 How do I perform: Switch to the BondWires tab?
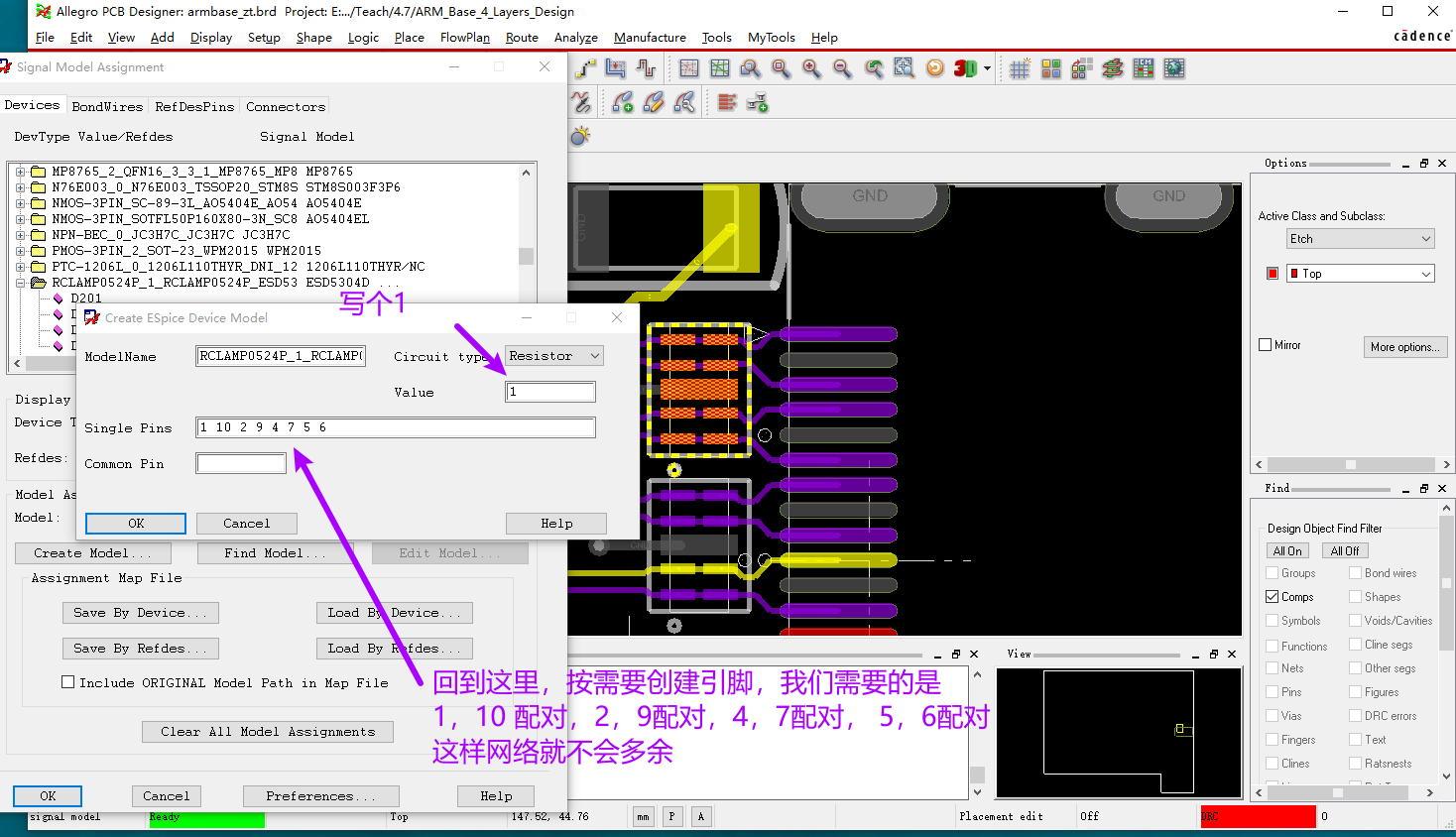pyautogui.click(x=107, y=106)
